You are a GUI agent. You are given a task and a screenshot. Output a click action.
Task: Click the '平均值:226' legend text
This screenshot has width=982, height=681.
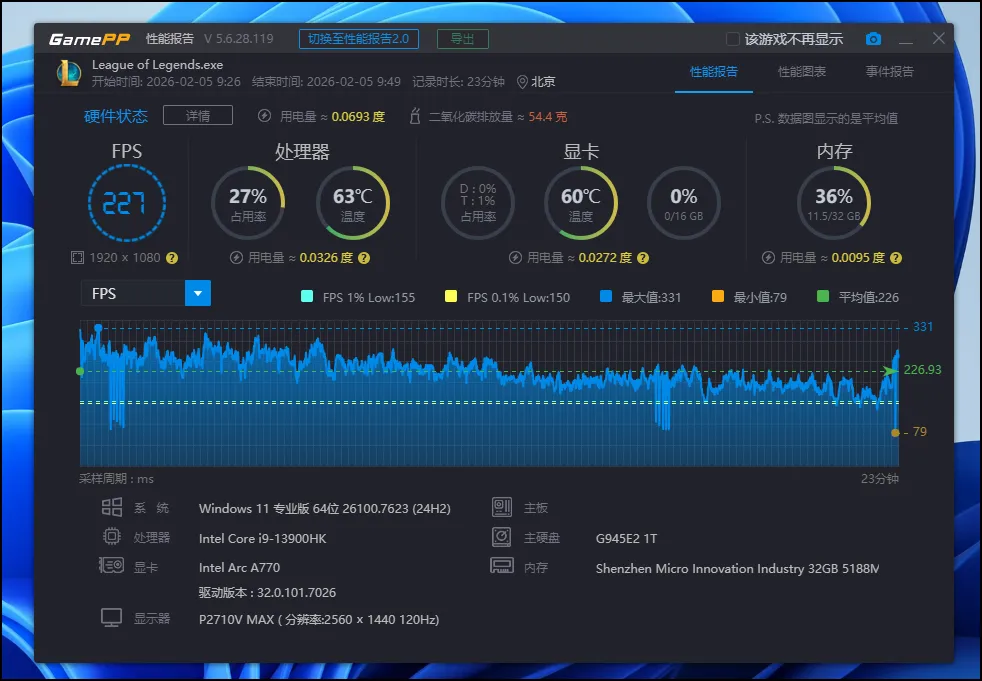tap(869, 298)
